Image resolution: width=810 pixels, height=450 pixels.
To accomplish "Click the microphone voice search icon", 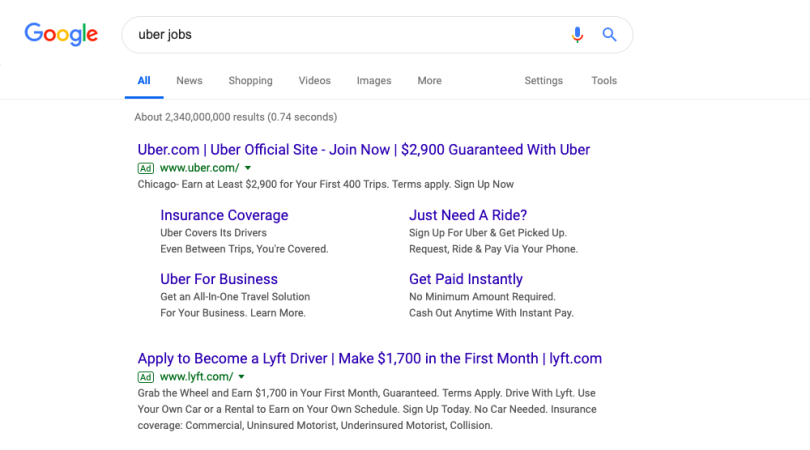I will point(577,35).
